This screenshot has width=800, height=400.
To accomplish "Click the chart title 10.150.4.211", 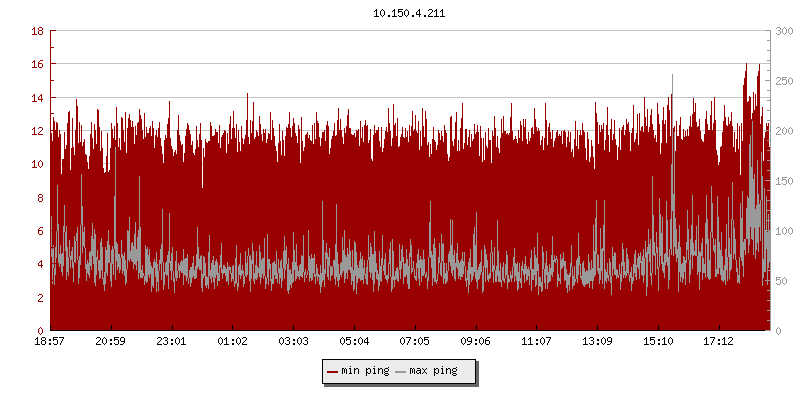I will click(x=409, y=14).
